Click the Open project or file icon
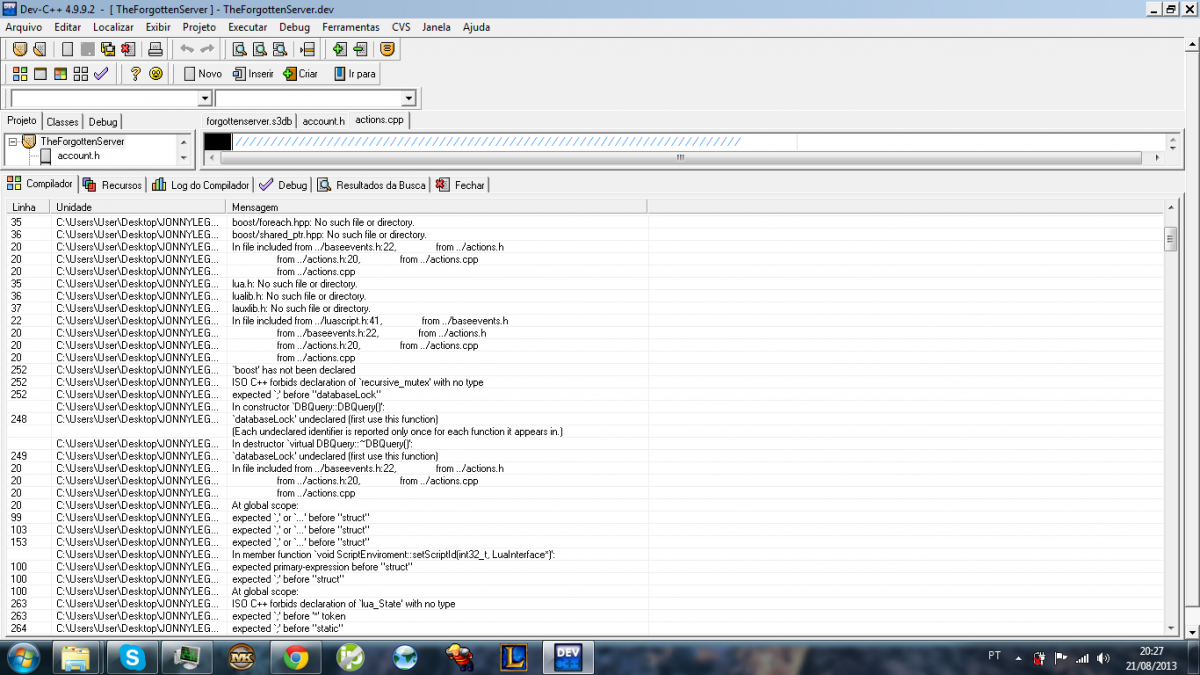 38,48
